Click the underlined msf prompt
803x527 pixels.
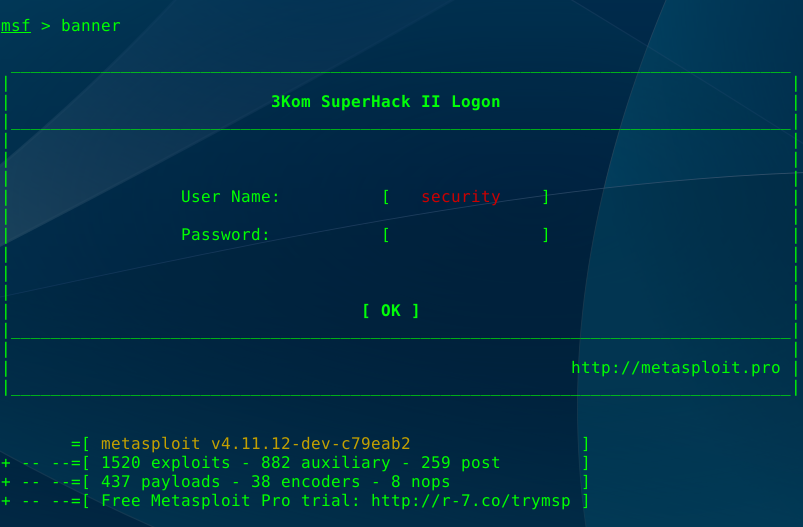[x=16, y=26]
